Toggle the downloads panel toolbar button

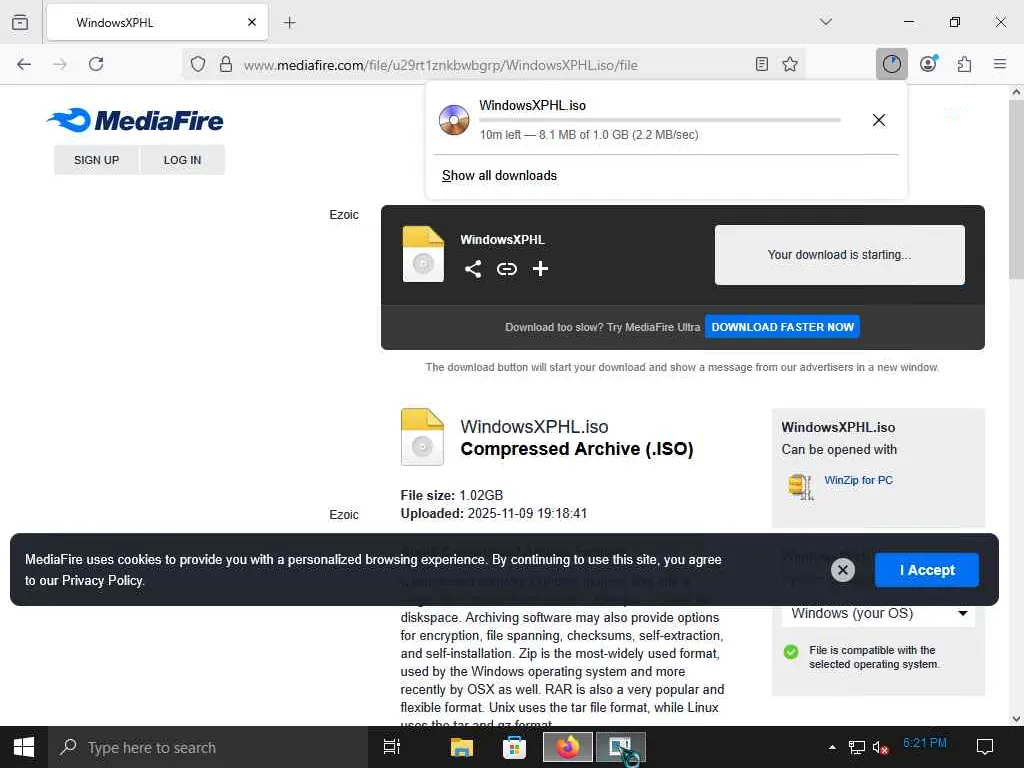(x=891, y=64)
